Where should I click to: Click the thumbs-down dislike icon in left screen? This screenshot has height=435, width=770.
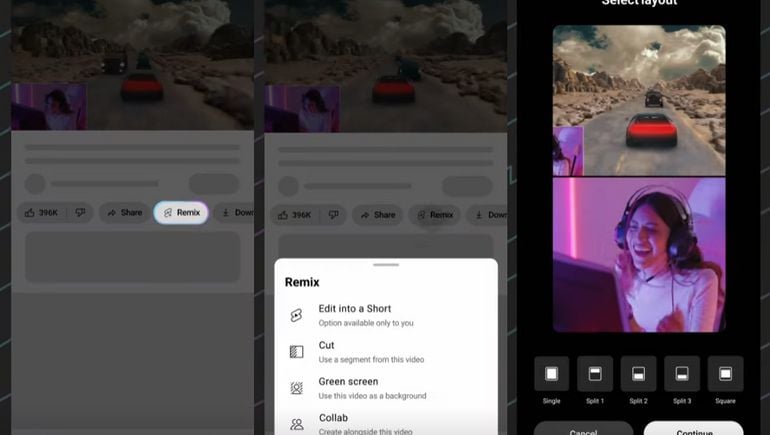pos(80,213)
